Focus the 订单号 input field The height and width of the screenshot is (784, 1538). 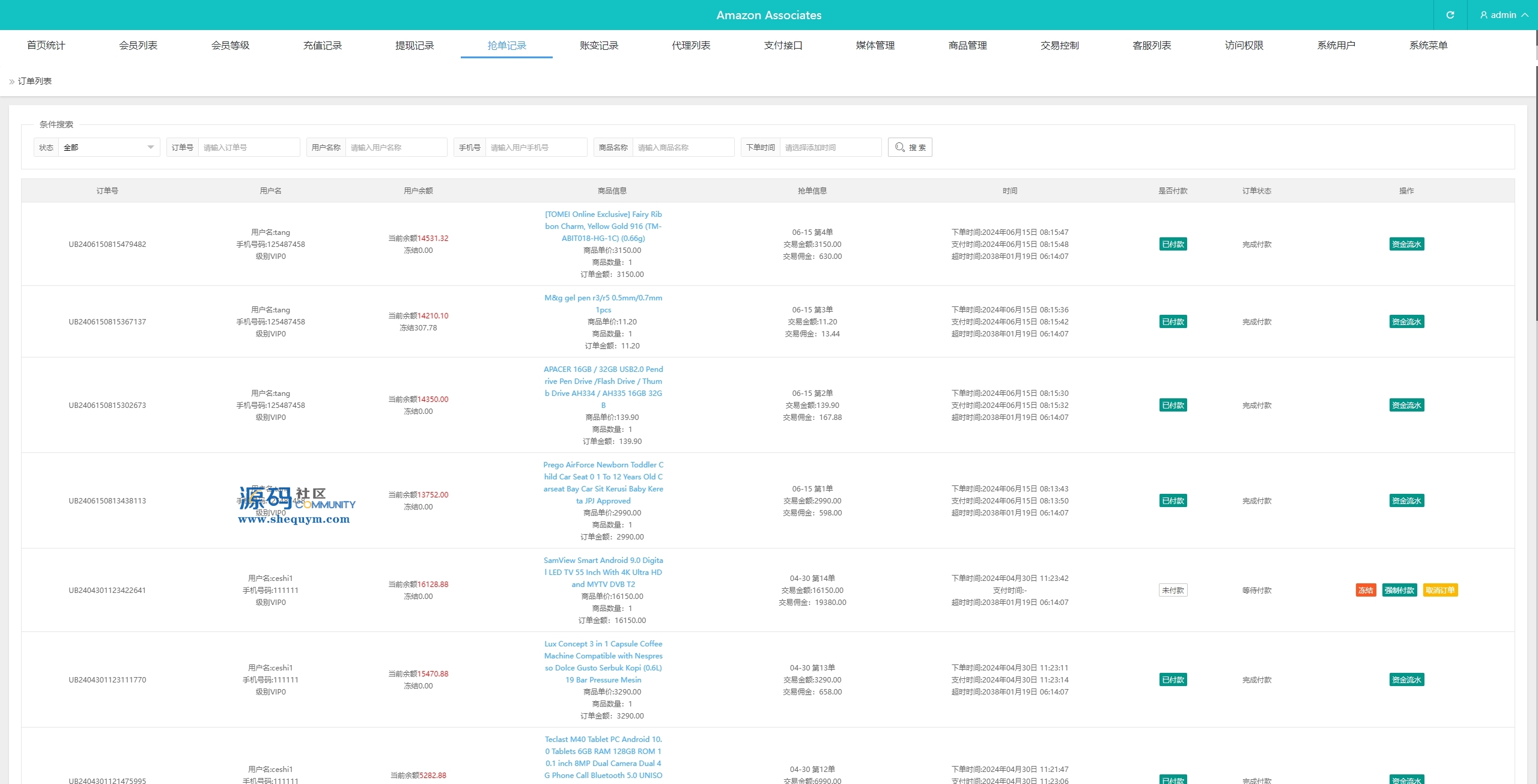tap(249, 147)
